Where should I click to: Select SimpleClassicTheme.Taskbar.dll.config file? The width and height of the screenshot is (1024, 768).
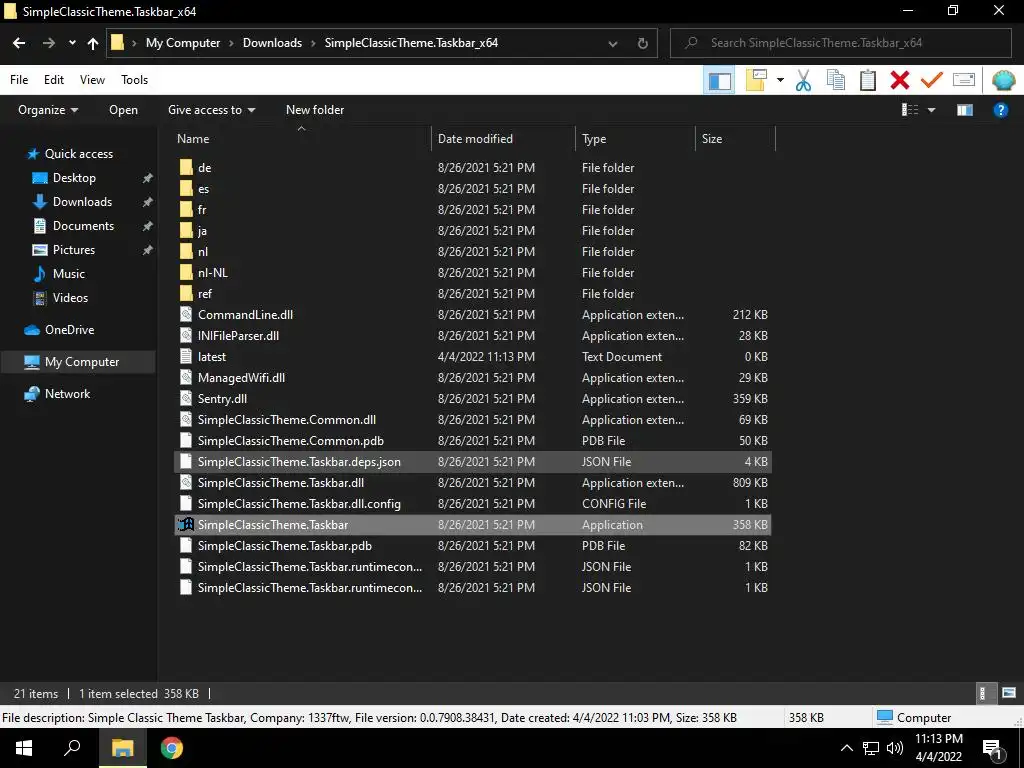point(299,504)
